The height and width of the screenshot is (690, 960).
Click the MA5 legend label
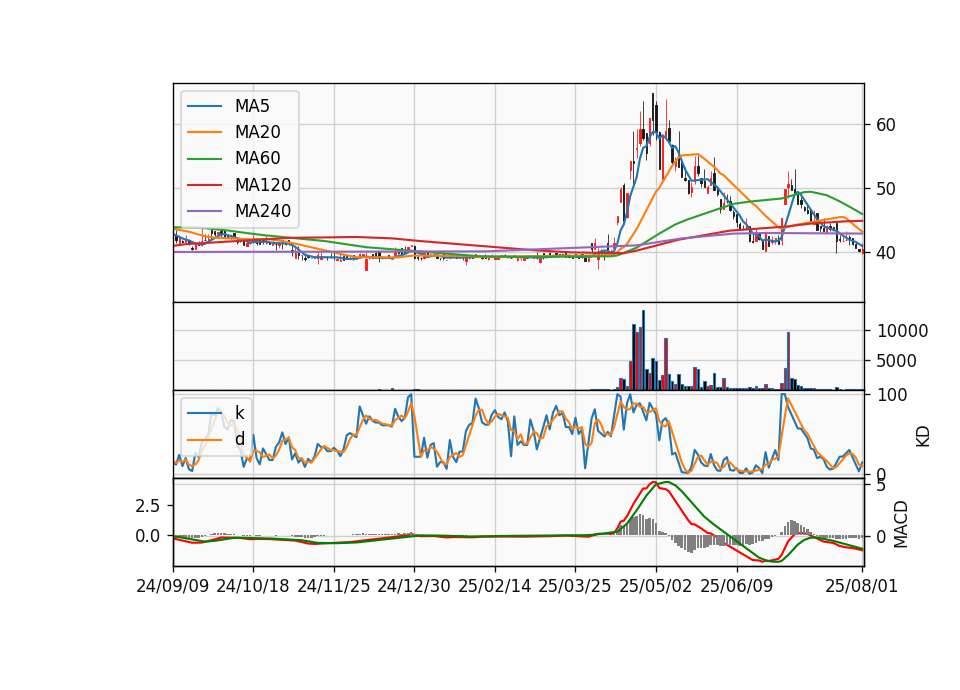pyautogui.click(x=252, y=106)
